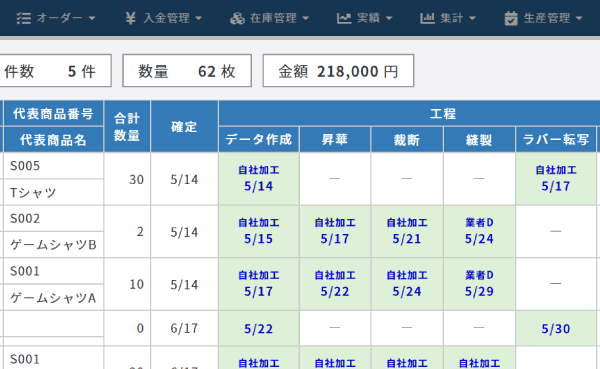Click the list icon beside オーダー
This screenshot has height=369, width=600.
[x=24, y=18]
